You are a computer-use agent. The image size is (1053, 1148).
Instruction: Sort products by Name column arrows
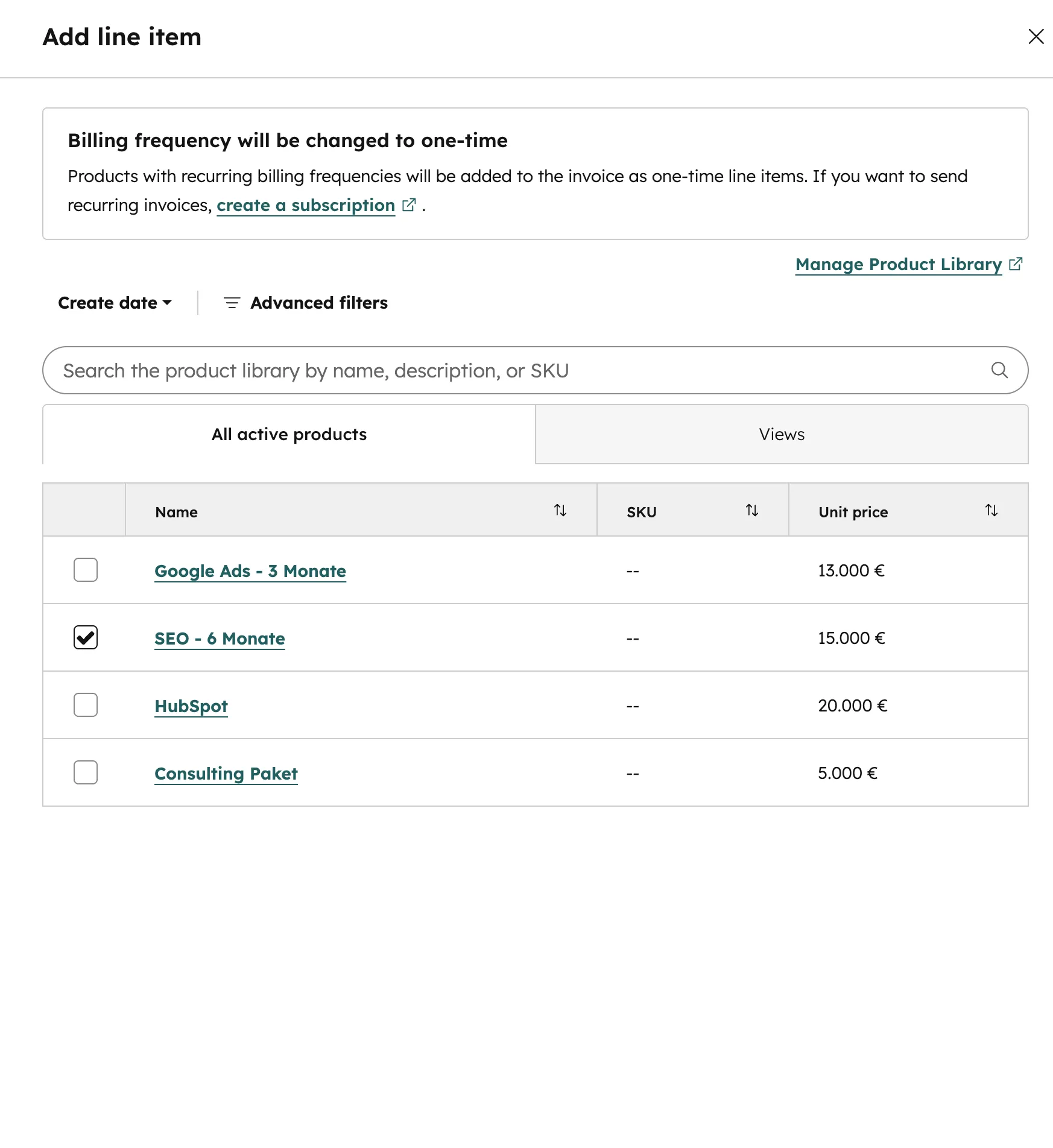(560, 511)
